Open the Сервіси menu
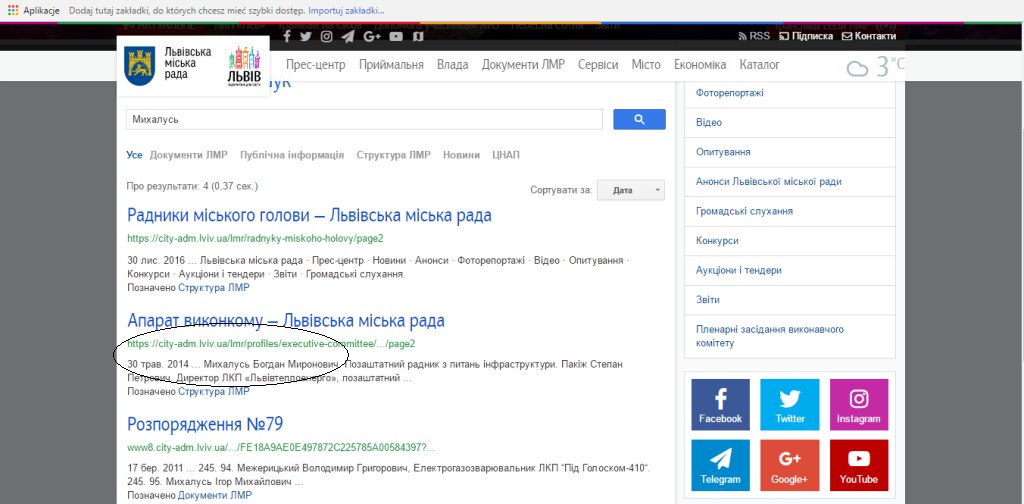Viewport: 1024px width, 504px height. point(598,65)
